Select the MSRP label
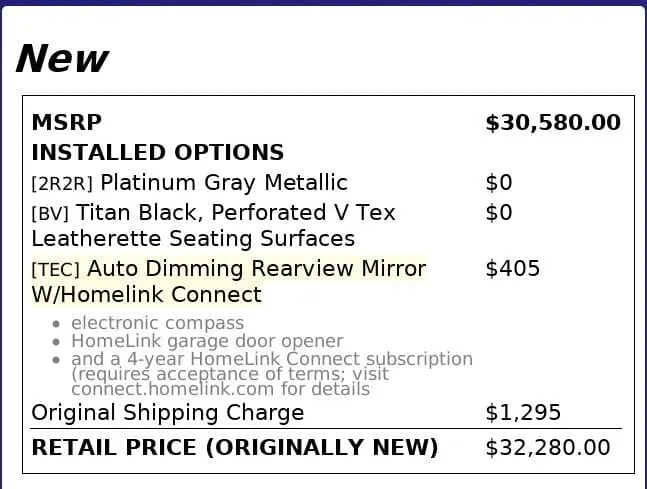 [x=67, y=123]
